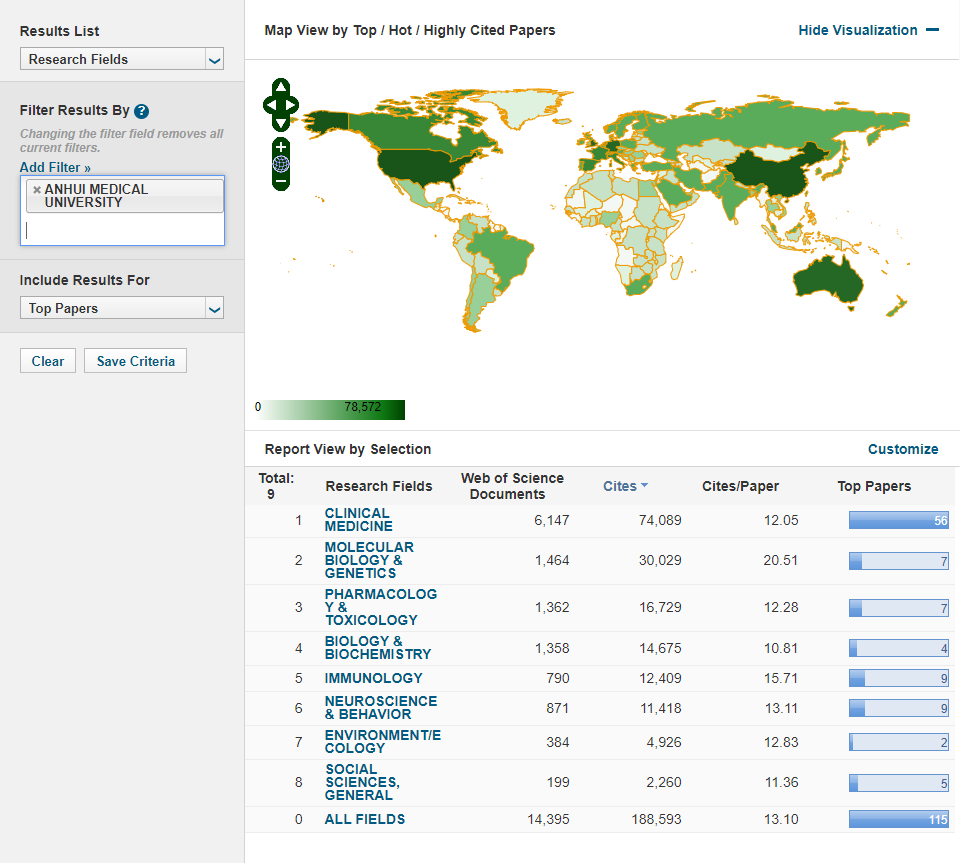Pan the map right
Viewport: 960px width, 863px height.
tap(293, 104)
